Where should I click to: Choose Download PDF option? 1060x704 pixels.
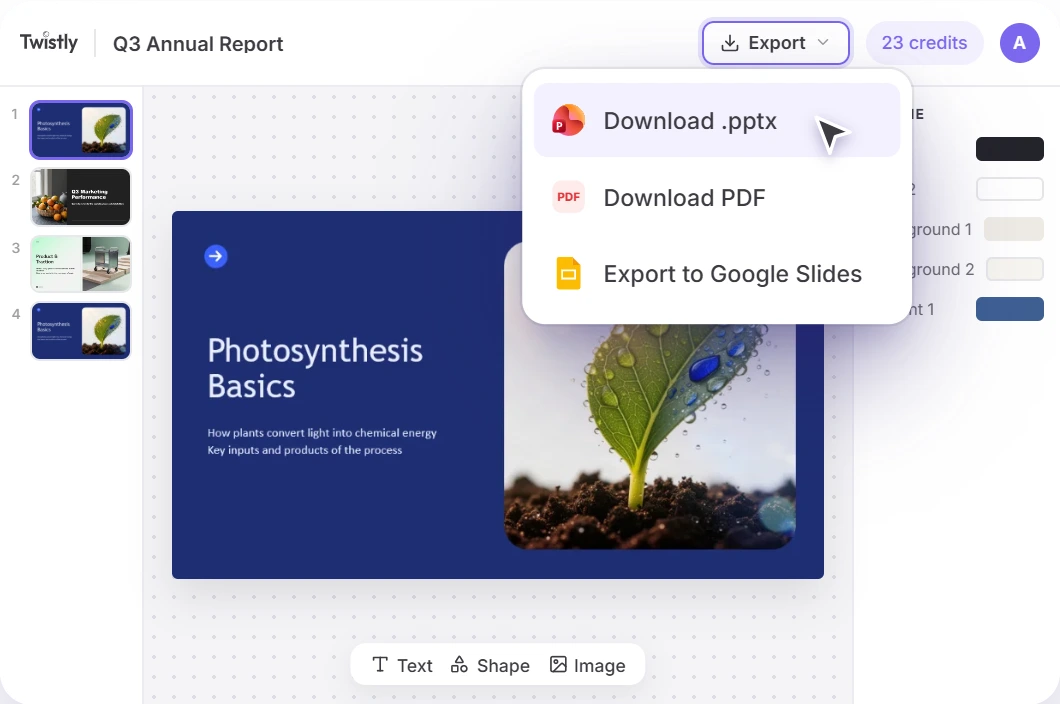point(717,197)
